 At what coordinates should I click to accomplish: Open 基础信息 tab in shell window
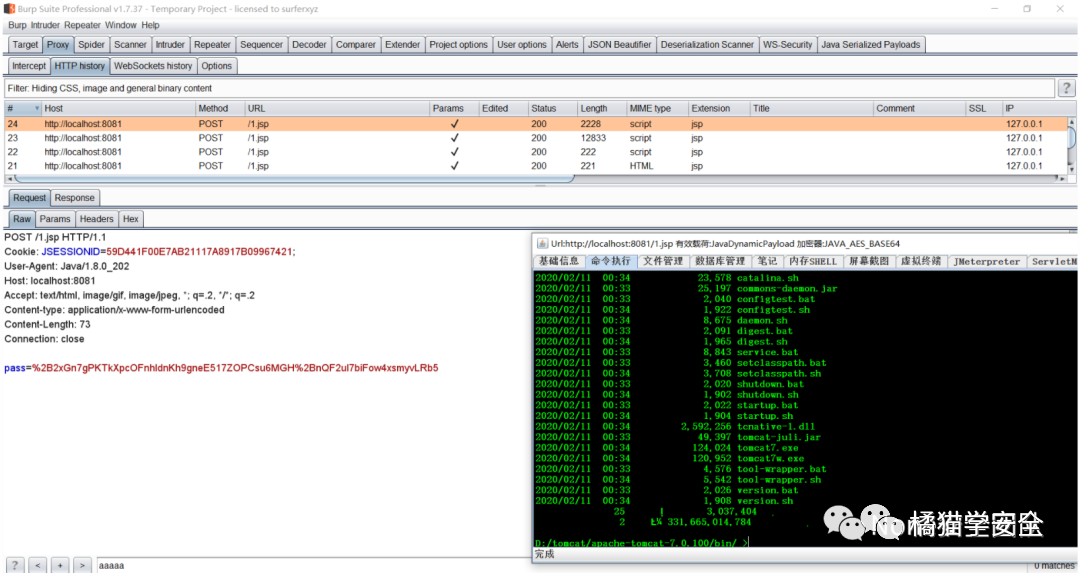pos(559,262)
